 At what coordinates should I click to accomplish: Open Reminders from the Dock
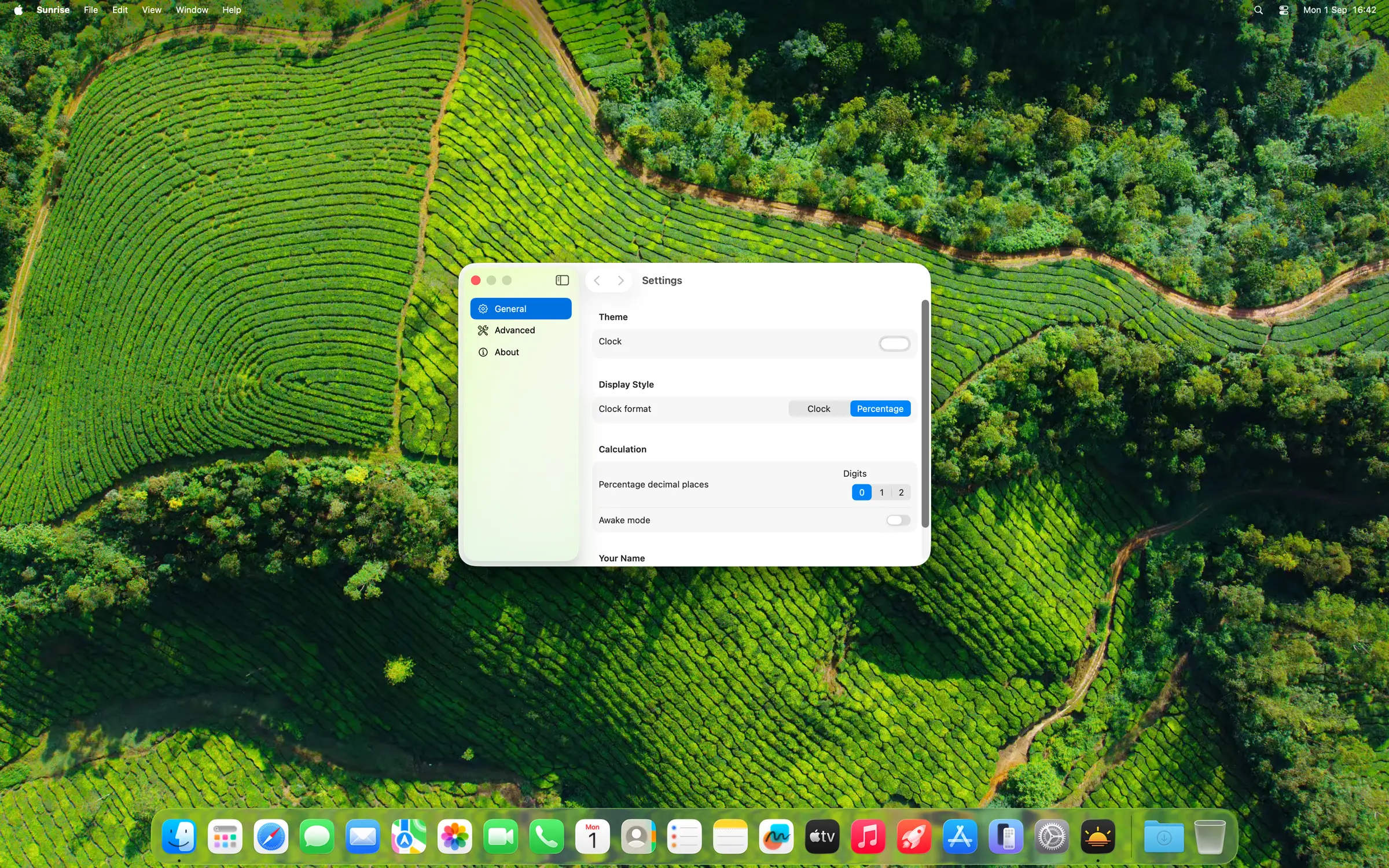pyautogui.click(x=684, y=836)
